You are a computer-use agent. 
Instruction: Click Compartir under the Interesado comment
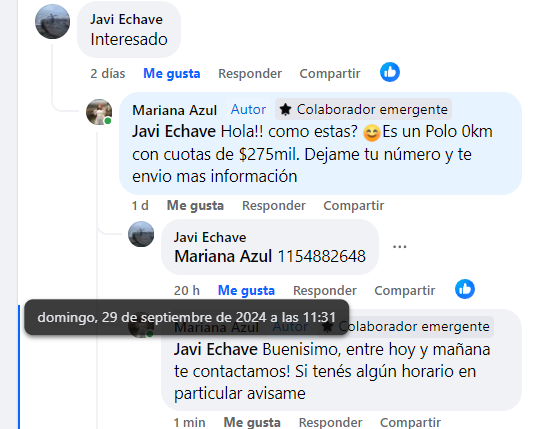tap(330, 73)
